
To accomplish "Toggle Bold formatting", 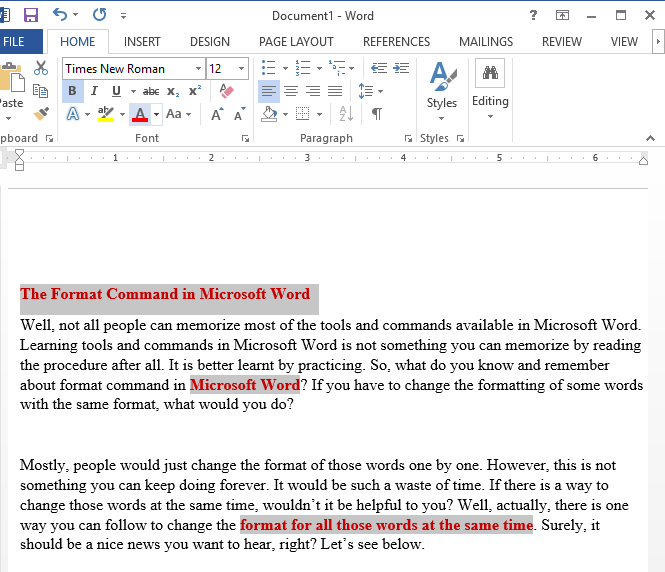I will 73,91.
